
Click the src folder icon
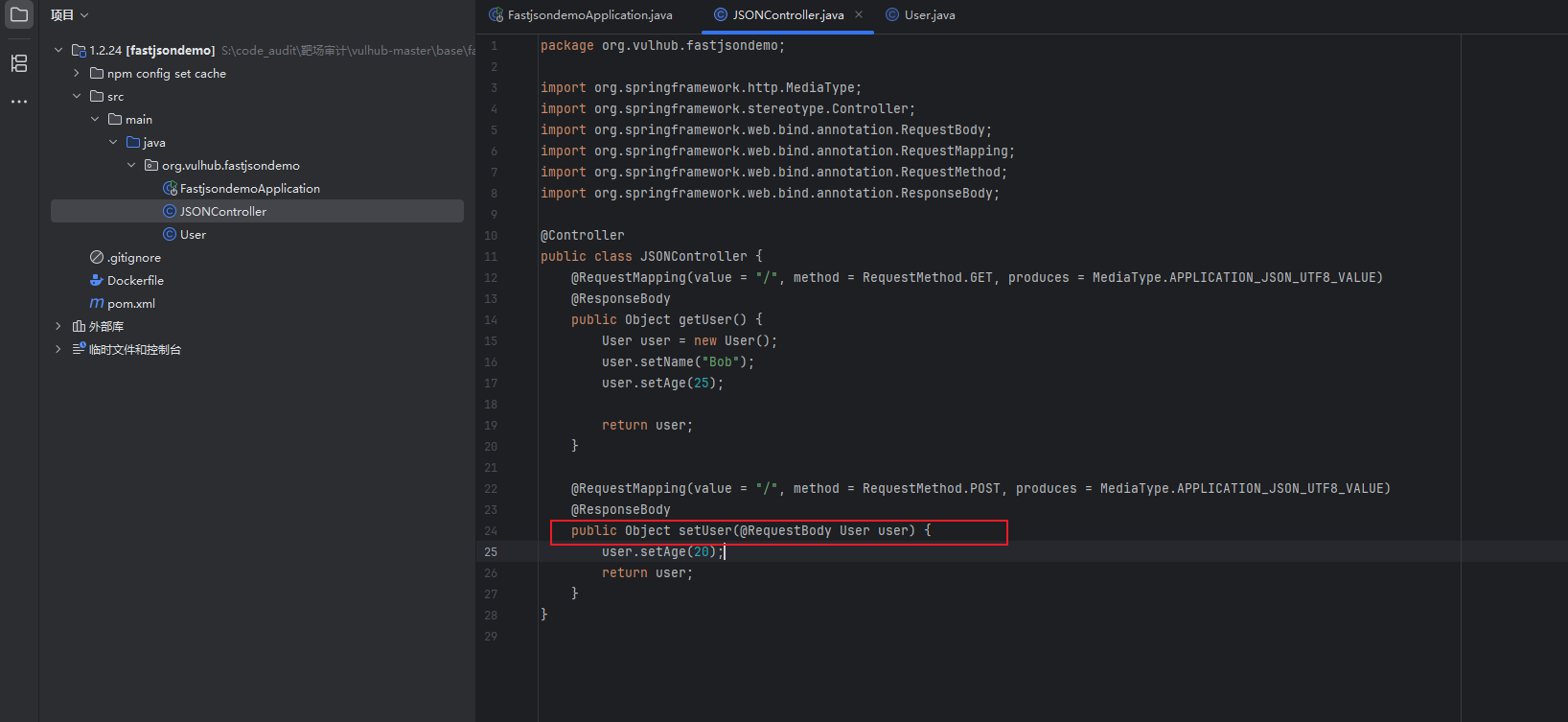[x=97, y=96]
